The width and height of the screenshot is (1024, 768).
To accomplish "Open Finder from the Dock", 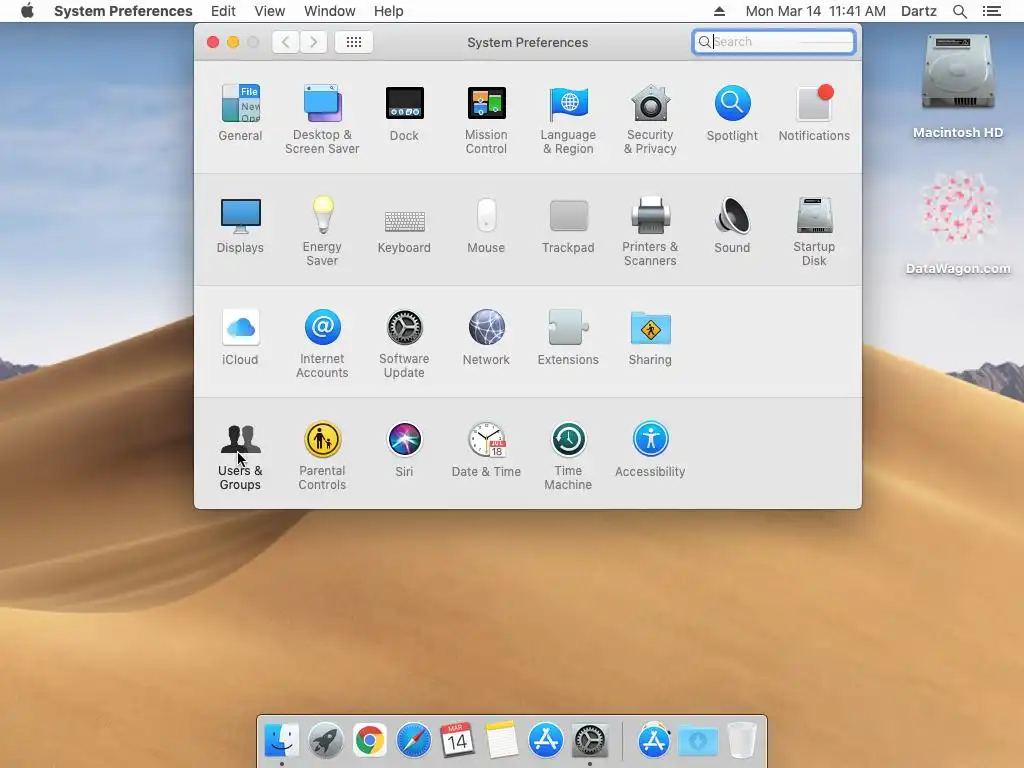I will (x=281, y=741).
